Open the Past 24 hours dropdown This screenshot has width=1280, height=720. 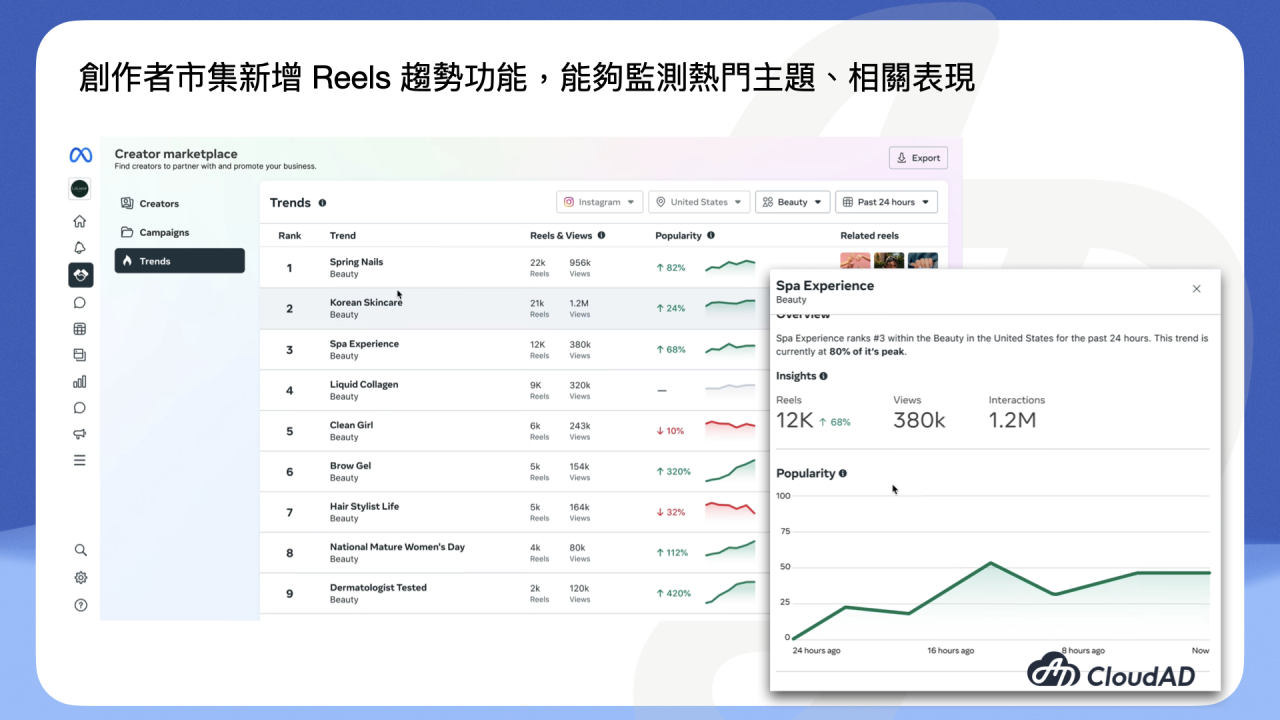(886, 202)
